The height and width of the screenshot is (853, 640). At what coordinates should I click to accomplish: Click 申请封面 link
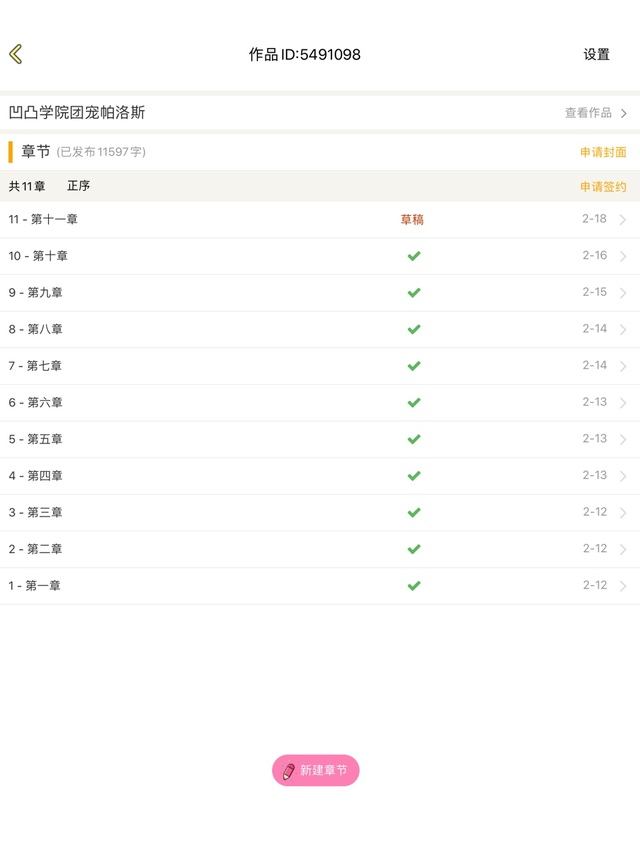(603, 152)
